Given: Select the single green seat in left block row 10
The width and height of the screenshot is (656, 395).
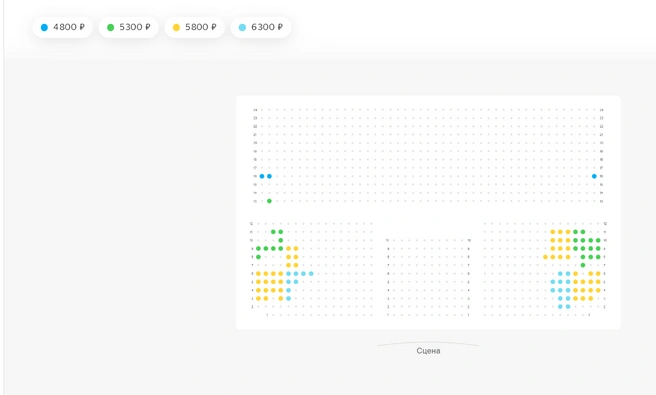Looking at the screenshot, I should click(281, 240).
